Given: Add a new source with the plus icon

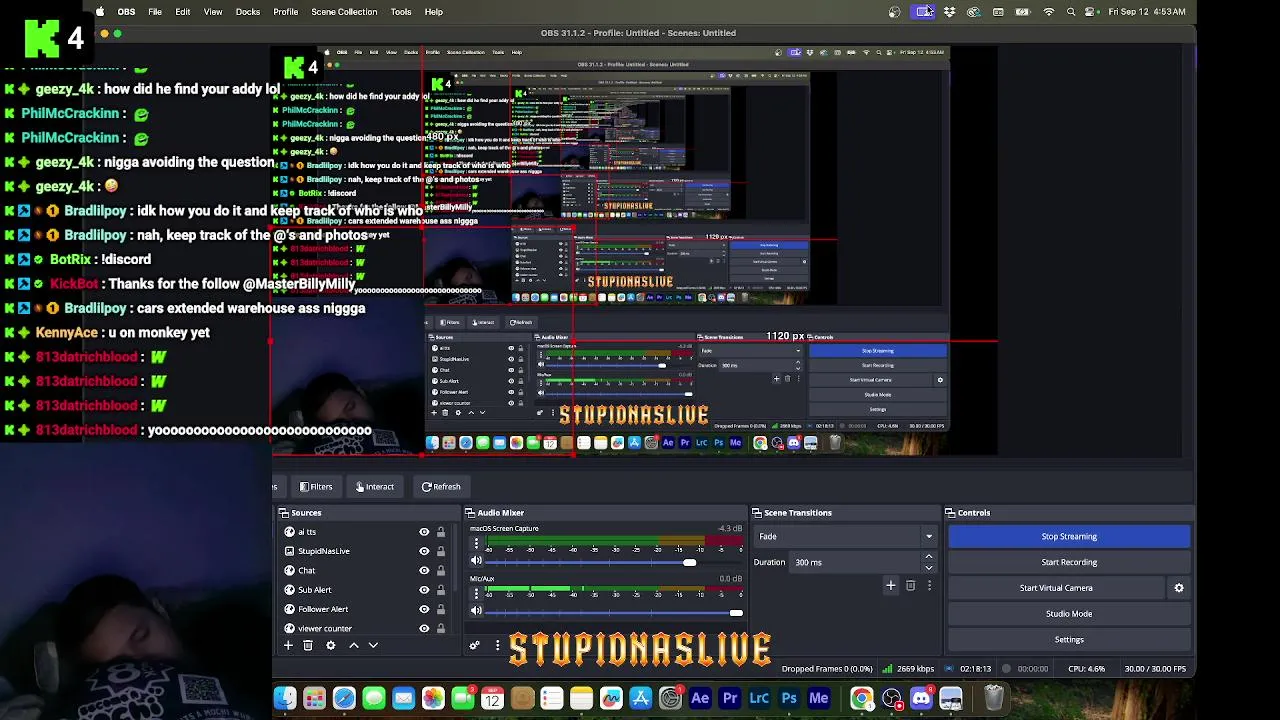Looking at the screenshot, I should coord(288,646).
